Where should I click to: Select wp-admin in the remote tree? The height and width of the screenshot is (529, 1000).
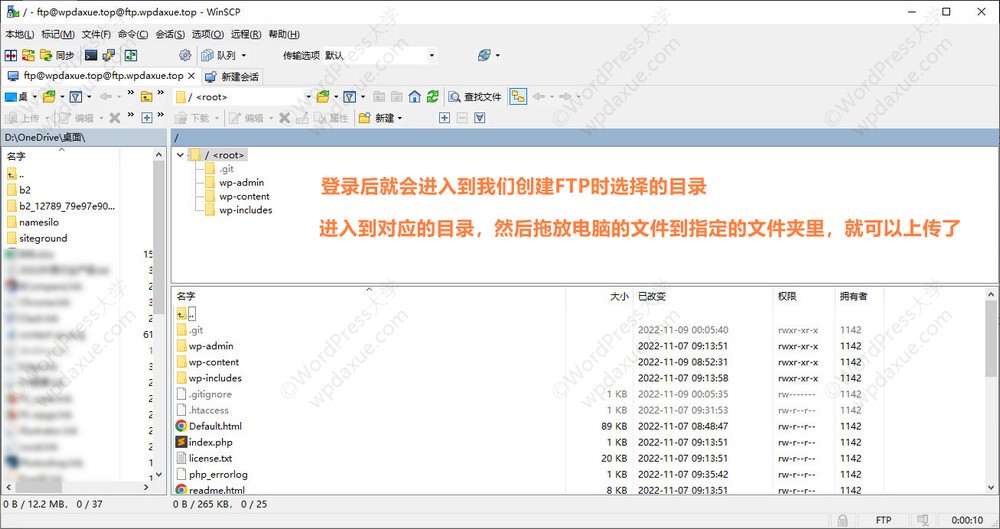coord(241,183)
